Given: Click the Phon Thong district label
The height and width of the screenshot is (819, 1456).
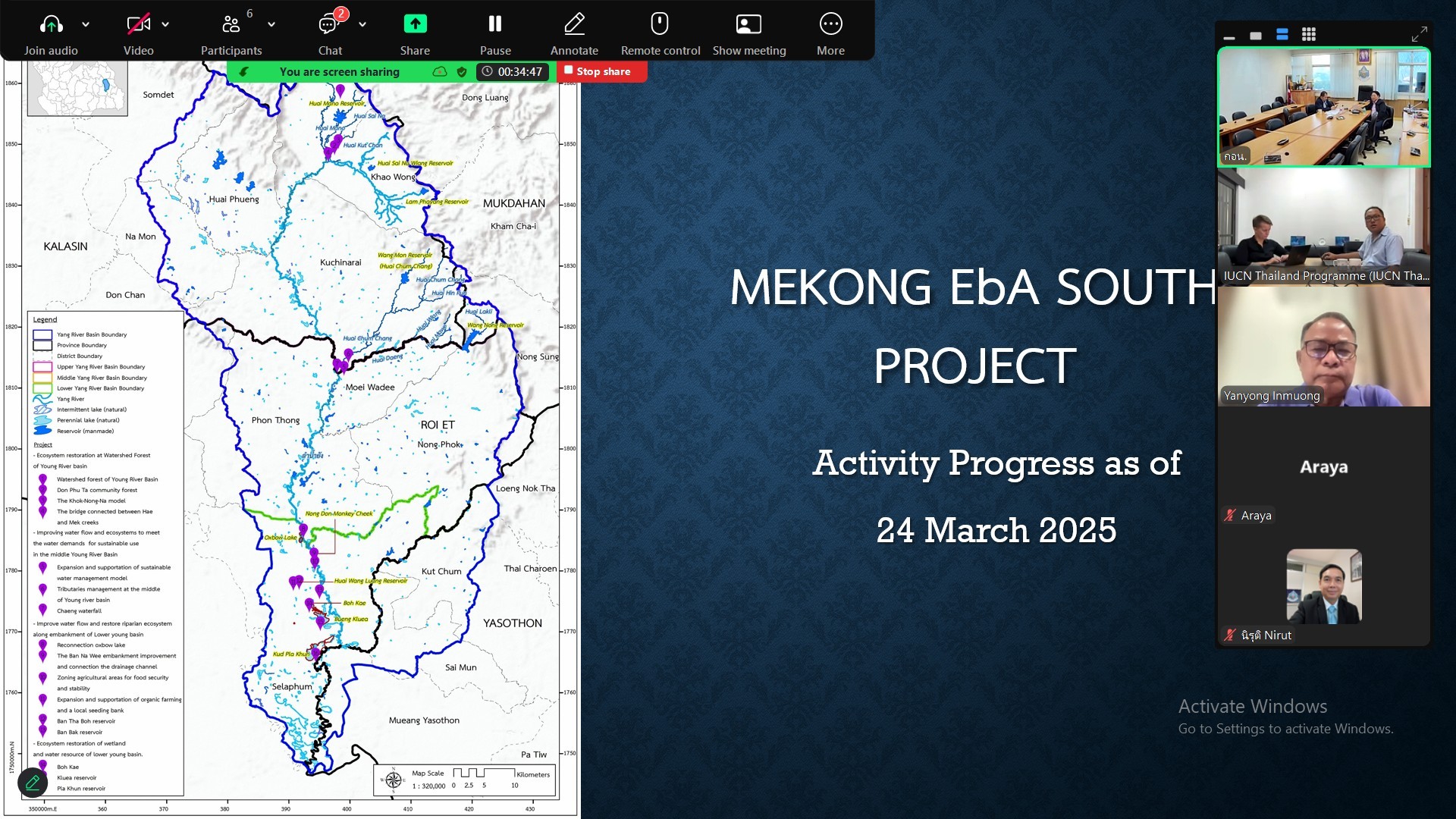Looking at the screenshot, I should [x=275, y=420].
